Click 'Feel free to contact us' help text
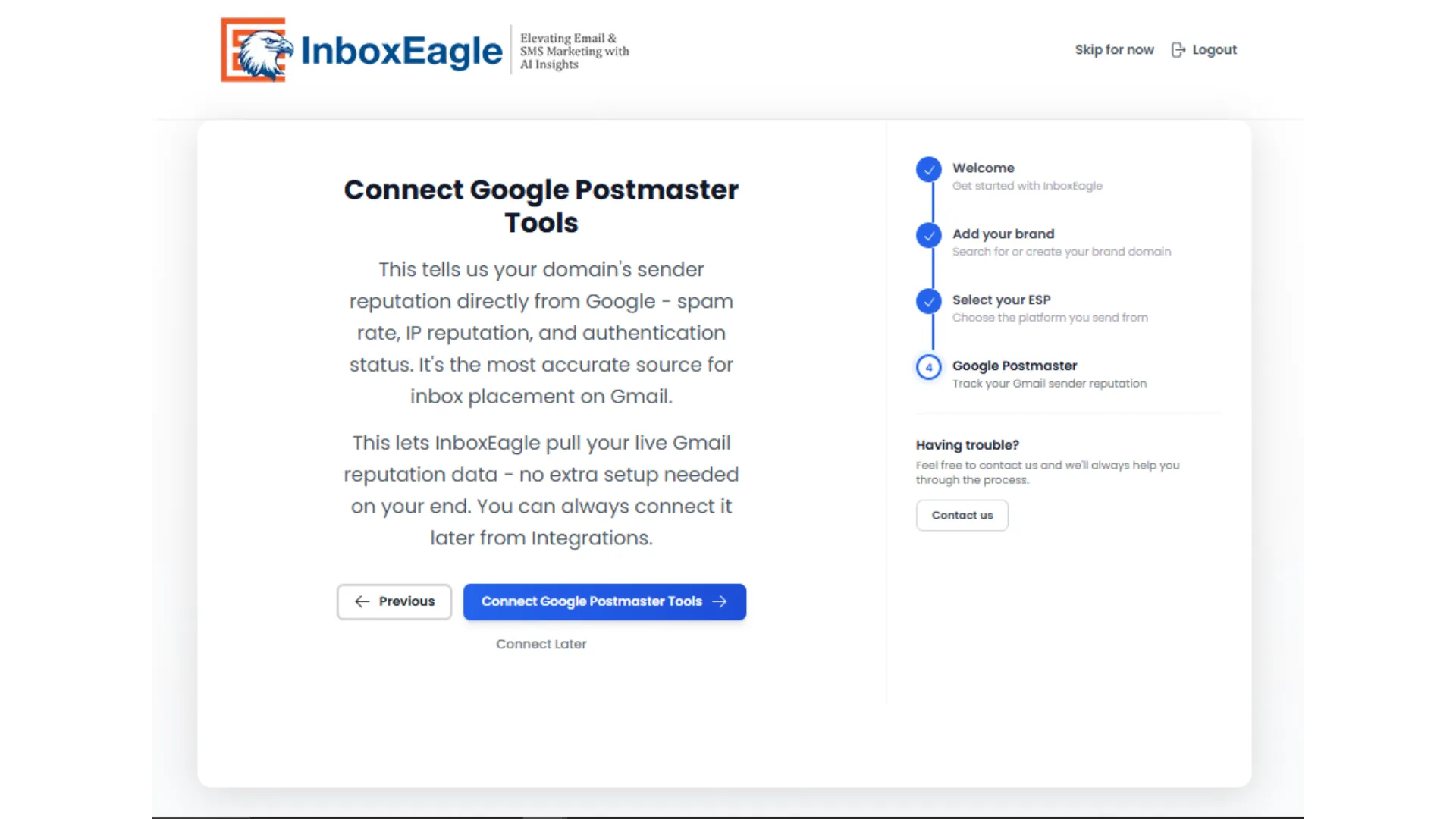Screen dimensions: 1456x819 coord(1047,472)
